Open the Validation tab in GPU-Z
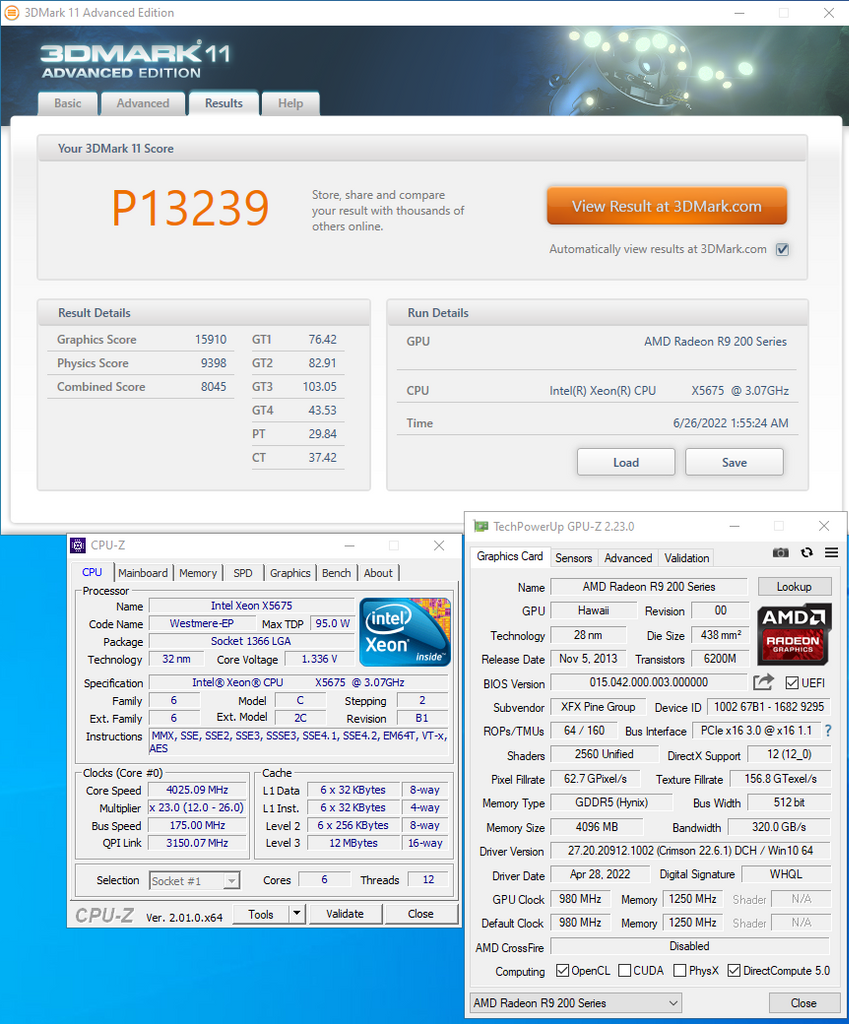 pyautogui.click(x=686, y=558)
